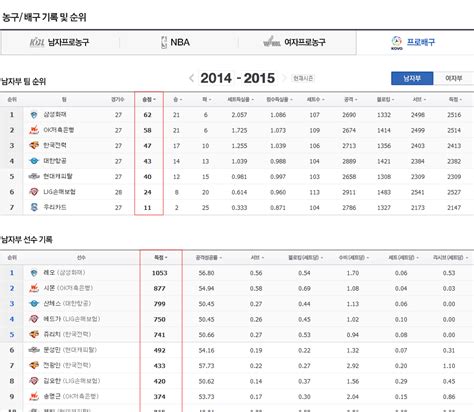Open the NBA tab
Image resolution: width=474 pixels, height=412 pixels.
click(x=179, y=42)
